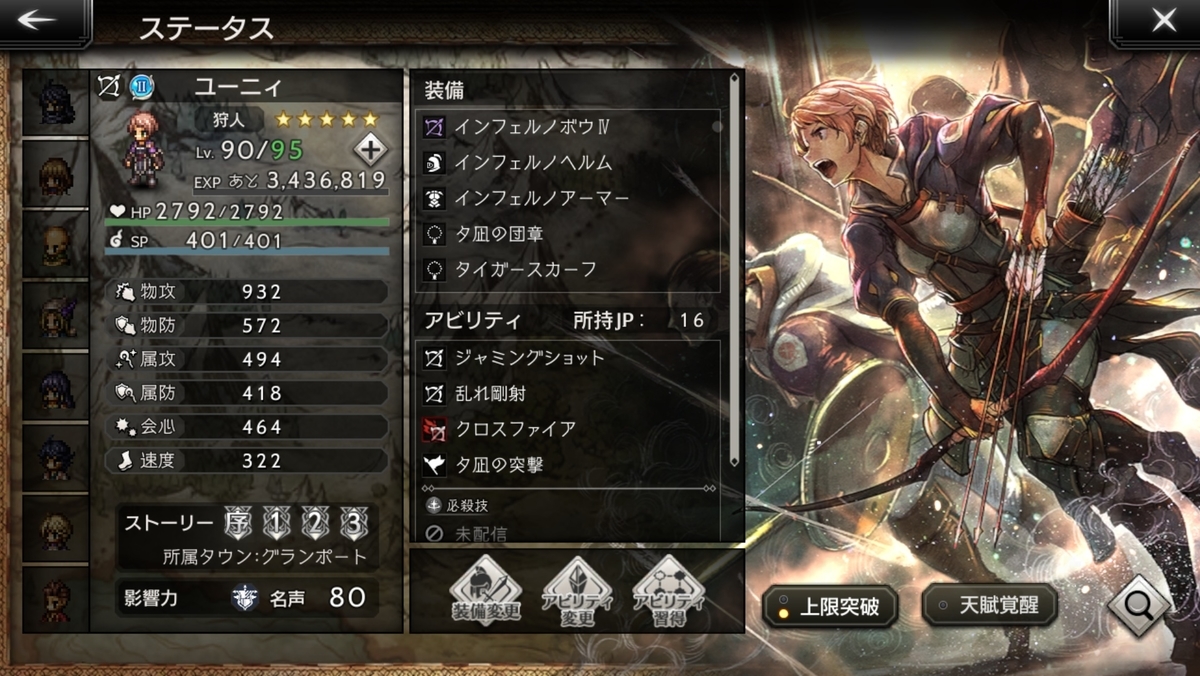Image resolution: width=1200 pixels, height=676 pixels.
Task: Go back with the top-left arrow
Action: point(44,22)
